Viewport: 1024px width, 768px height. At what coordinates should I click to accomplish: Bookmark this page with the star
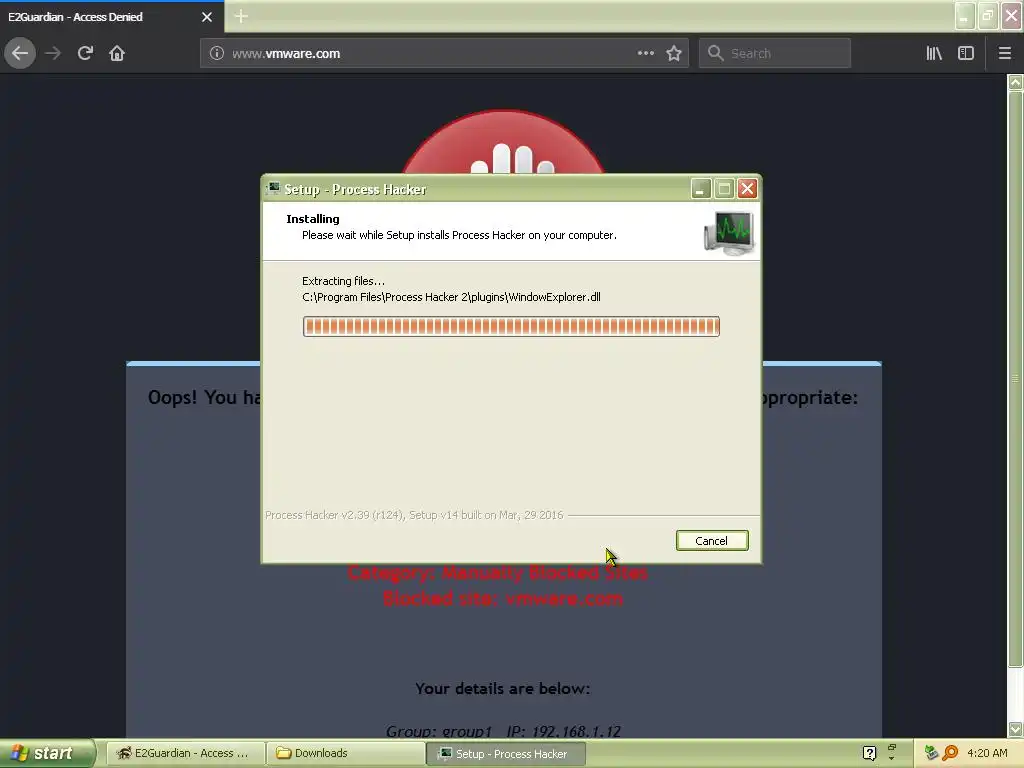[x=674, y=53]
